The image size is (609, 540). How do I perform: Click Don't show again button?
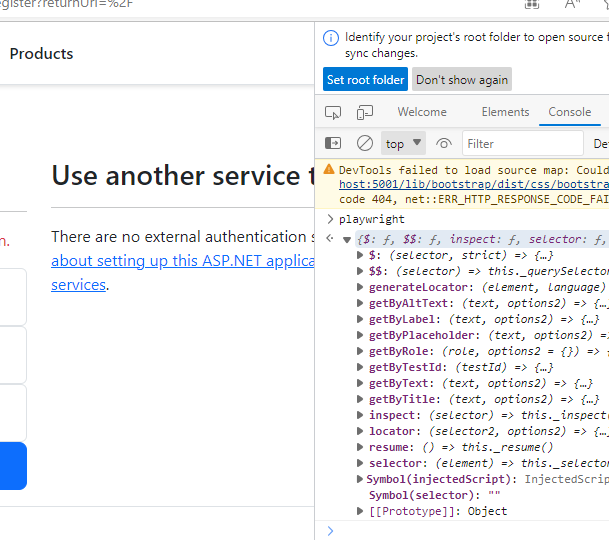tap(462, 79)
